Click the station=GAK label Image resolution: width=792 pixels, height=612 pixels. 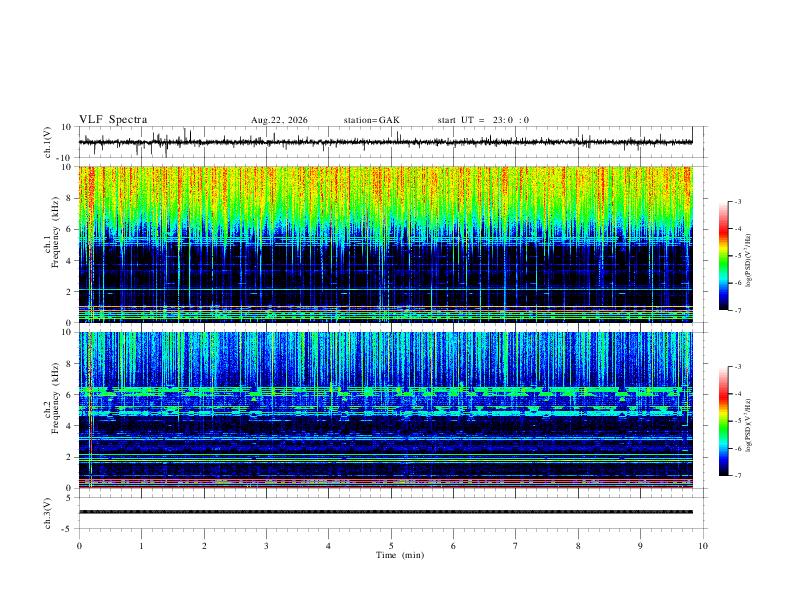(x=372, y=120)
